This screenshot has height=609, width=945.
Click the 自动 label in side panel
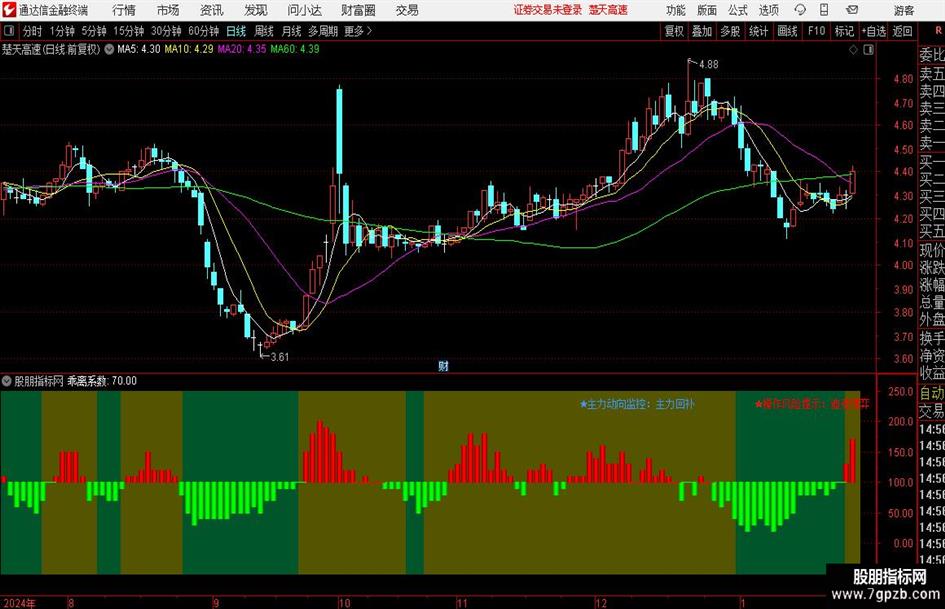coord(932,393)
